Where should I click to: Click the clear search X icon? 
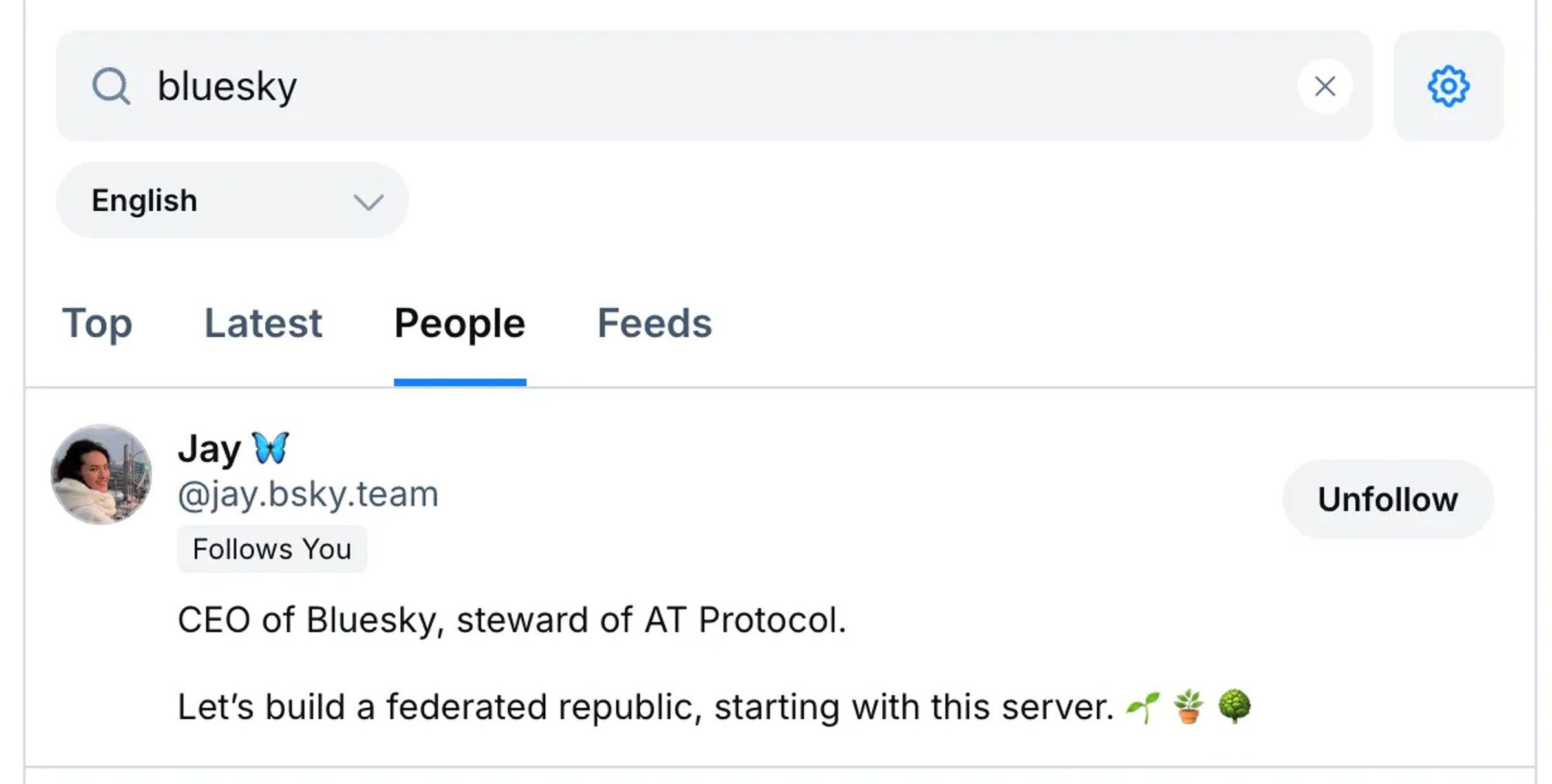click(x=1326, y=85)
